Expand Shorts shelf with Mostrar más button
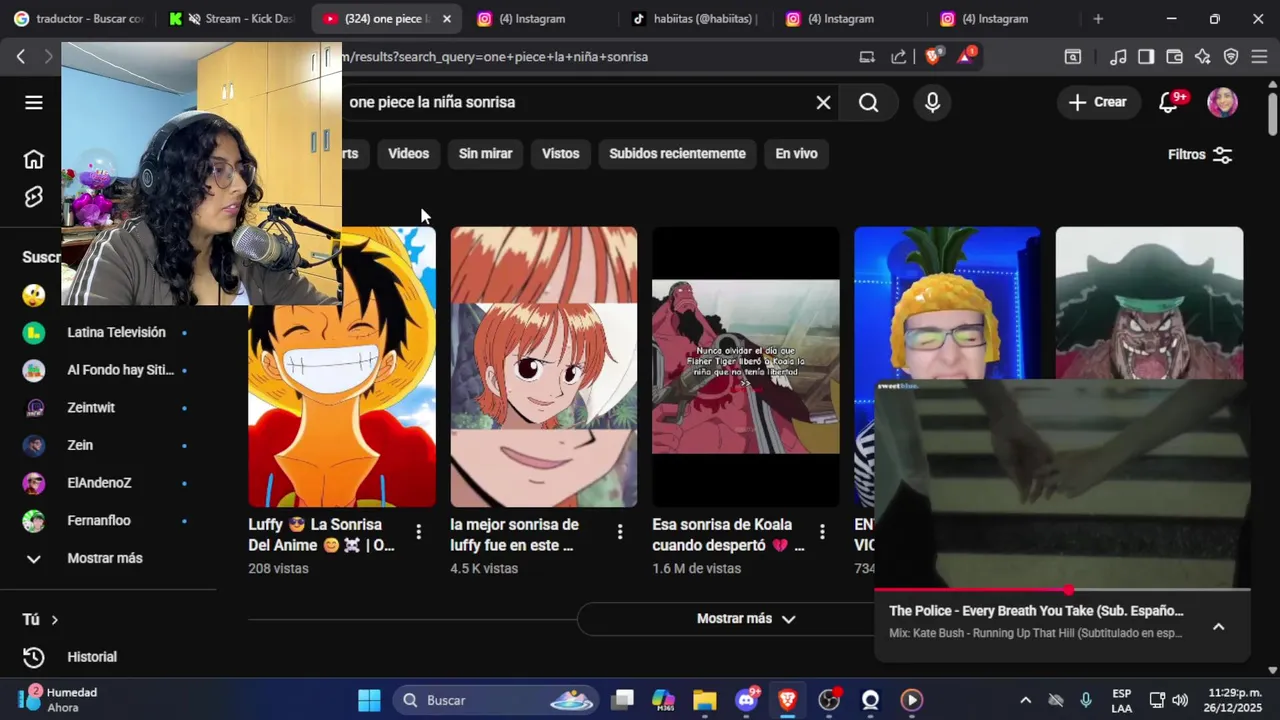 pyautogui.click(x=745, y=619)
